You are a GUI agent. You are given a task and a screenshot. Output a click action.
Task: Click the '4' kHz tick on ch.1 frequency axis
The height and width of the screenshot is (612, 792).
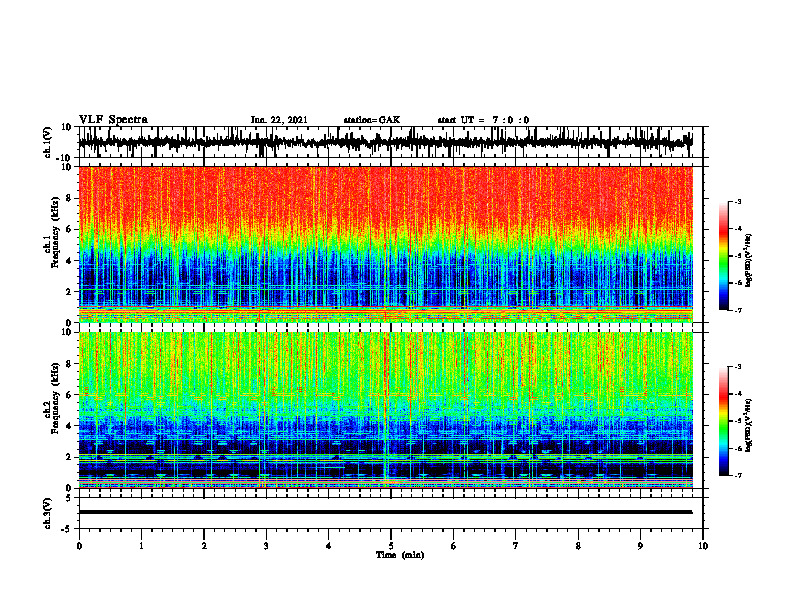[x=69, y=261]
